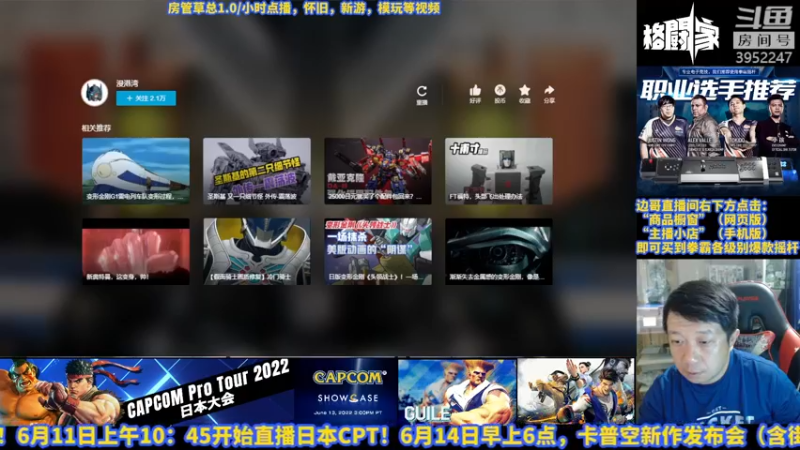Viewport: 800px width, 450px height.
Task: Open the uploader's robot avatar
Action: [x=94, y=93]
